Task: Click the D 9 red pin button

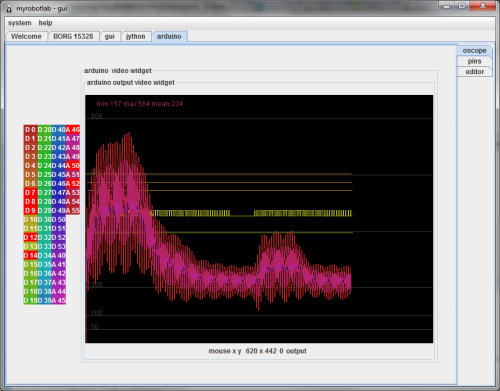Action: [x=30, y=211]
